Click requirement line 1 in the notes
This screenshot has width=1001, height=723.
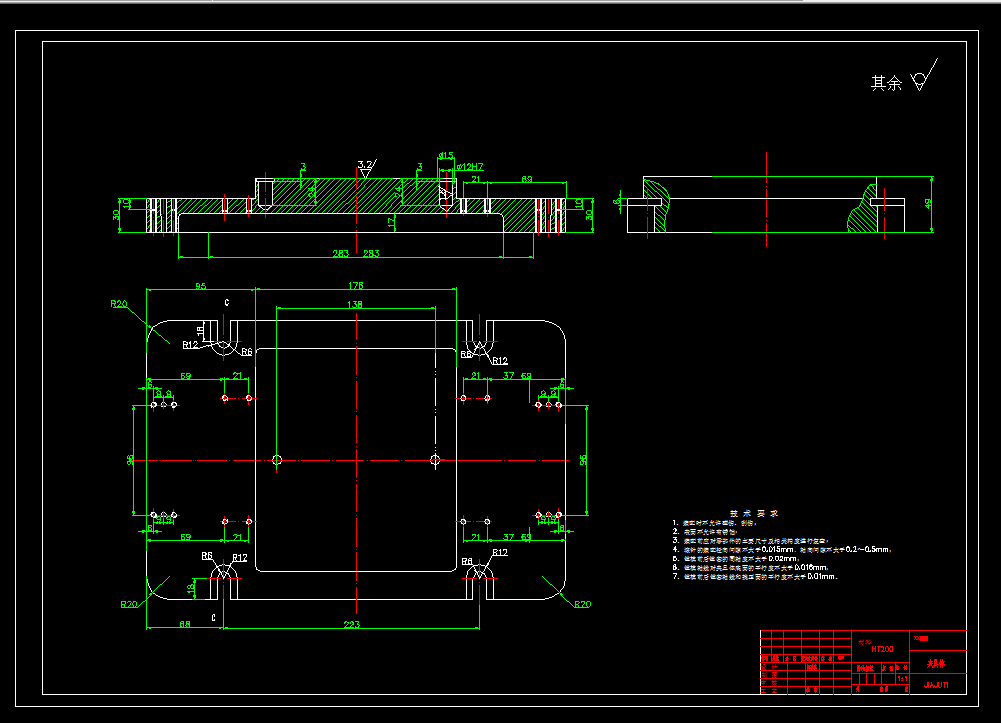coord(714,523)
